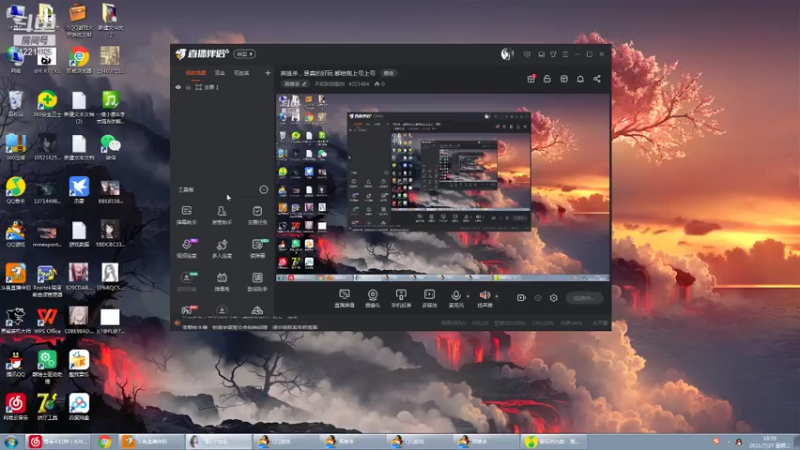Open the gift box icon with red dot
This screenshot has width=800, height=450.
[x=531, y=79]
